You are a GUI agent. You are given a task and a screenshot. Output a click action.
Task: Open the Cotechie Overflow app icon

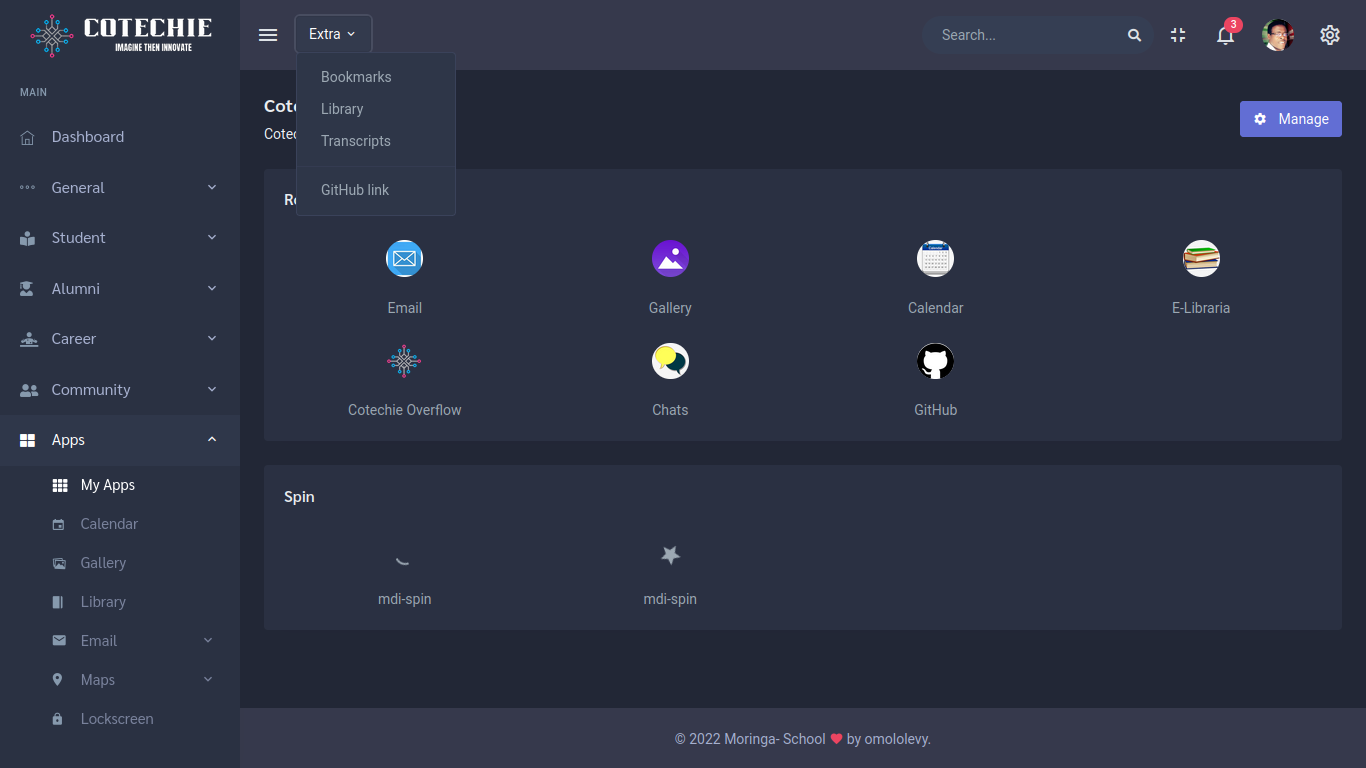tap(404, 361)
